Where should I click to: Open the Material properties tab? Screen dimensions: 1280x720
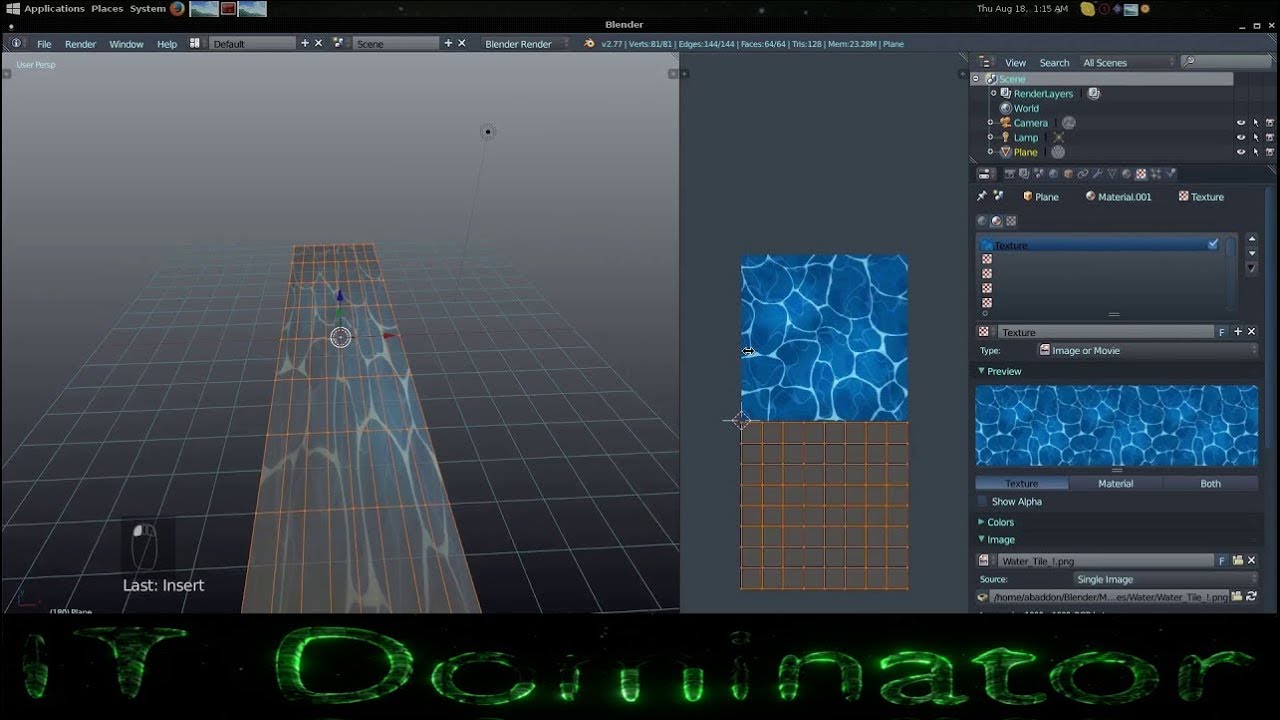[x=1126, y=174]
